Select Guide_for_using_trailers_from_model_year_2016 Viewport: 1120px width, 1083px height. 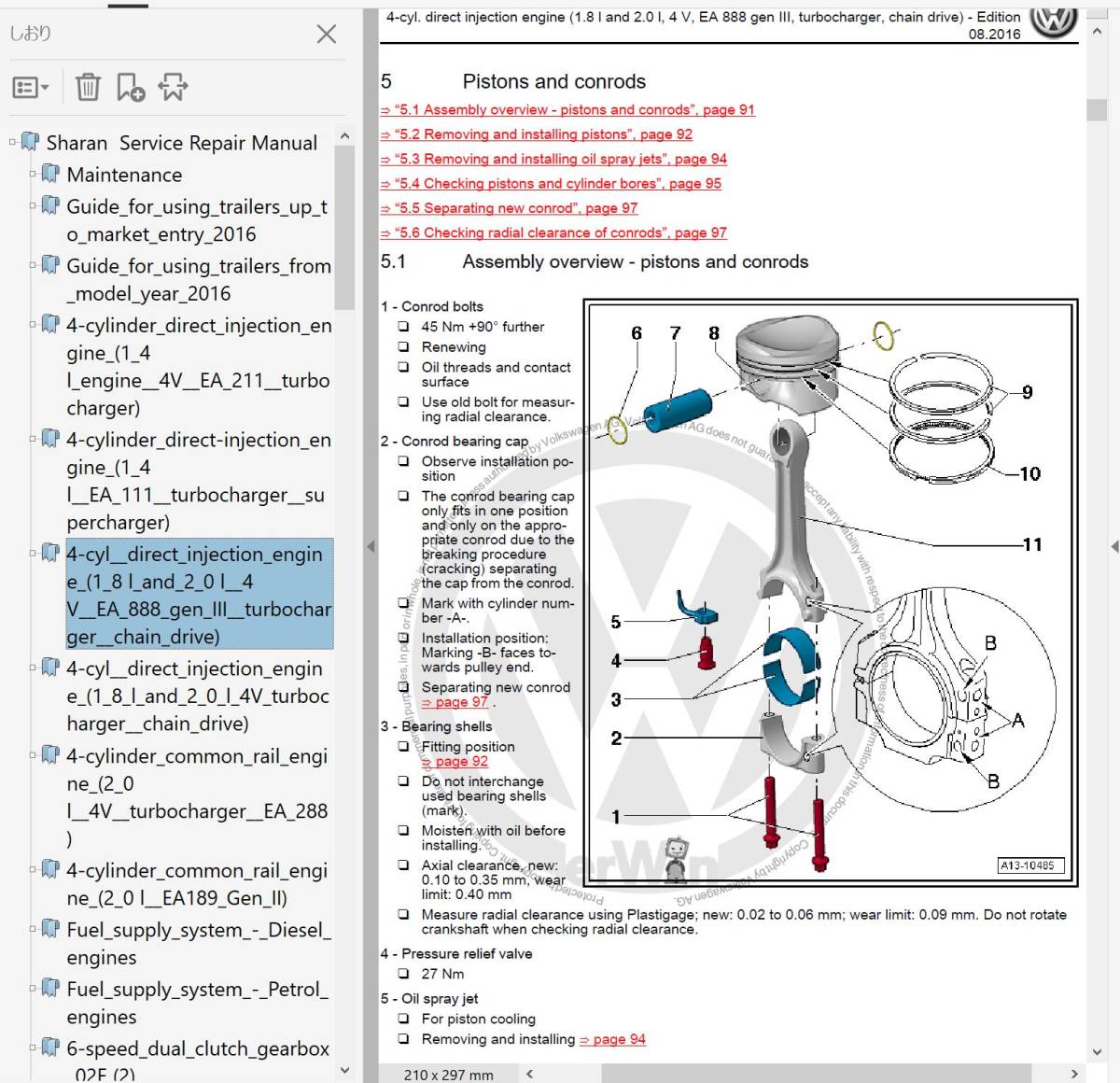pos(199,279)
